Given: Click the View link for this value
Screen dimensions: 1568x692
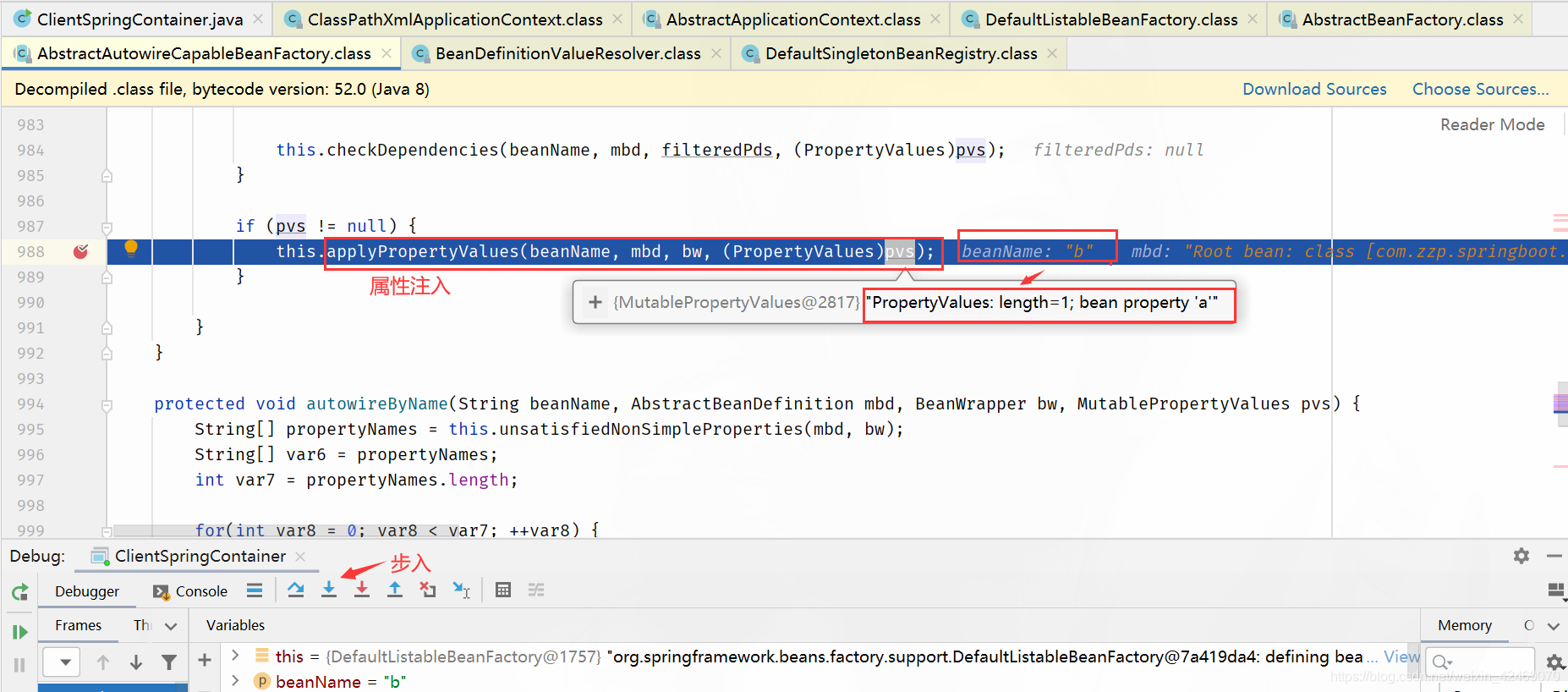Looking at the screenshot, I should click(x=1401, y=656).
